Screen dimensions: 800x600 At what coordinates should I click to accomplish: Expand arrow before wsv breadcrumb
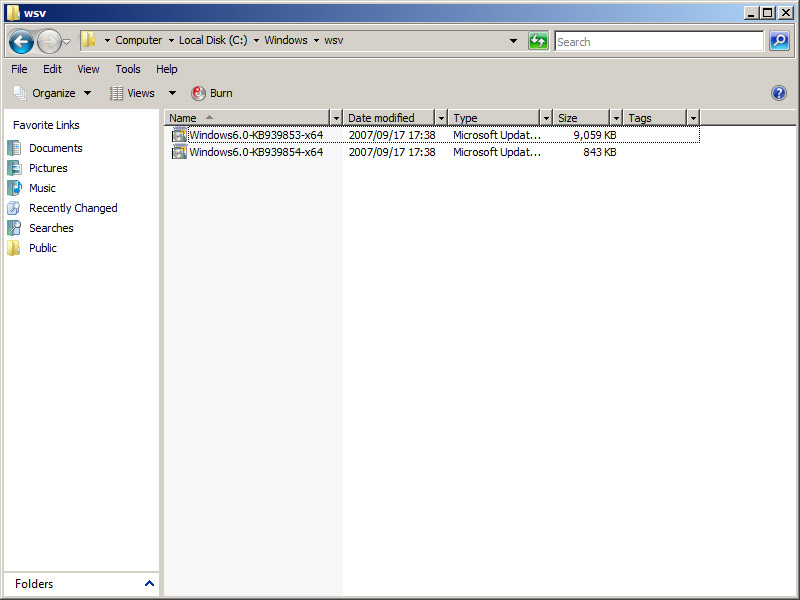pyautogui.click(x=316, y=40)
